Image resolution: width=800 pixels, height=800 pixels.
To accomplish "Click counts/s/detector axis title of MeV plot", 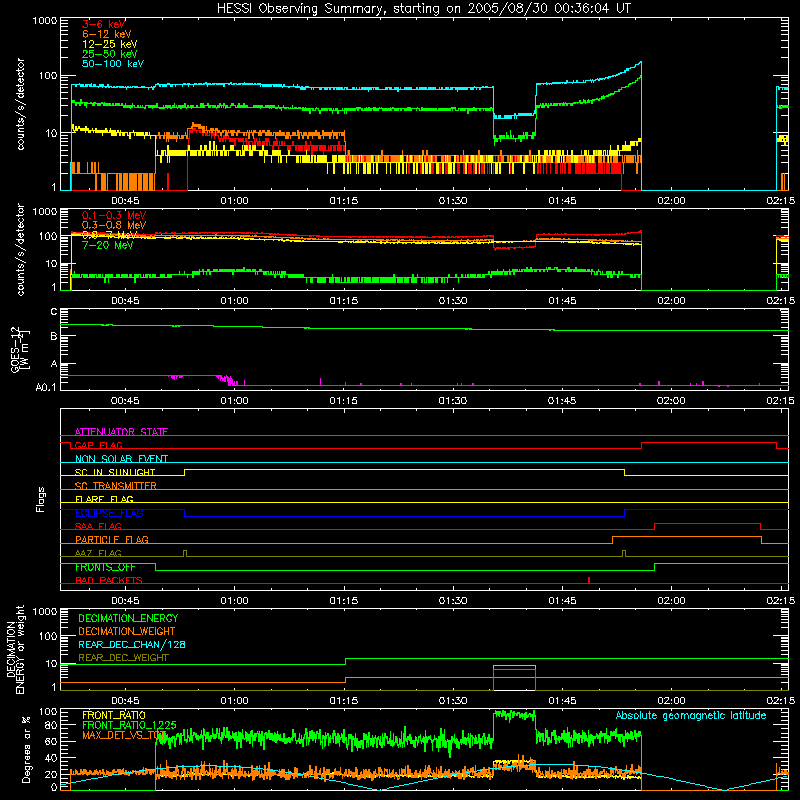I will click(x=20, y=249).
